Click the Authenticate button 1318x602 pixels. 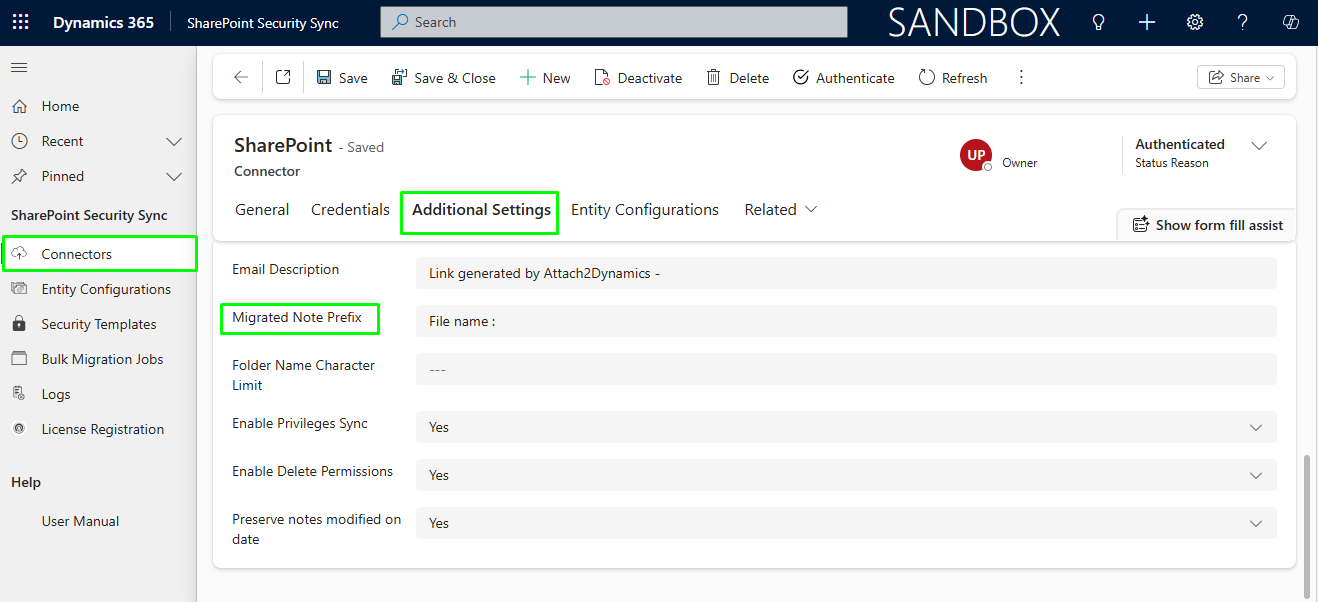click(x=843, y=78)
